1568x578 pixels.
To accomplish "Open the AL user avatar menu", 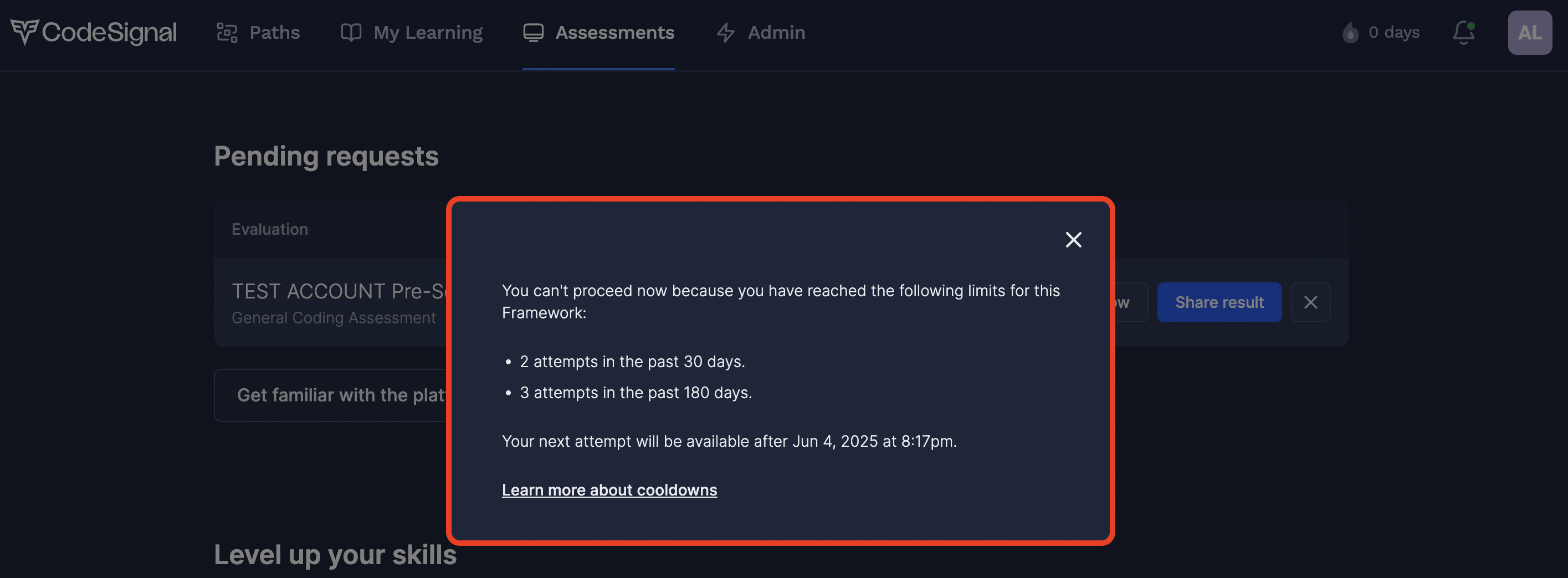I will [1529, 32].
